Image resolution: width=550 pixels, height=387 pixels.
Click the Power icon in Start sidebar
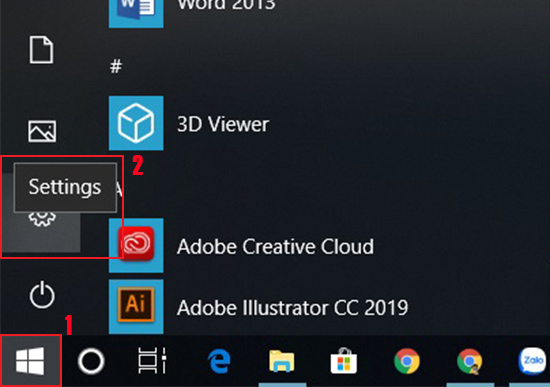pos(42,295)
